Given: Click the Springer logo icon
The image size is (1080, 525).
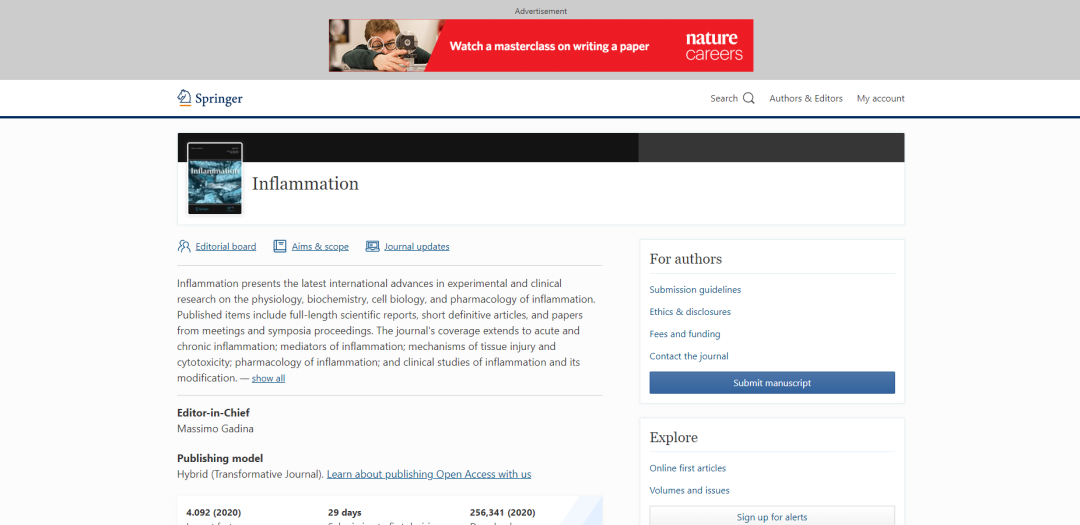Looking at the screenshot, I should tap(184, 98).
